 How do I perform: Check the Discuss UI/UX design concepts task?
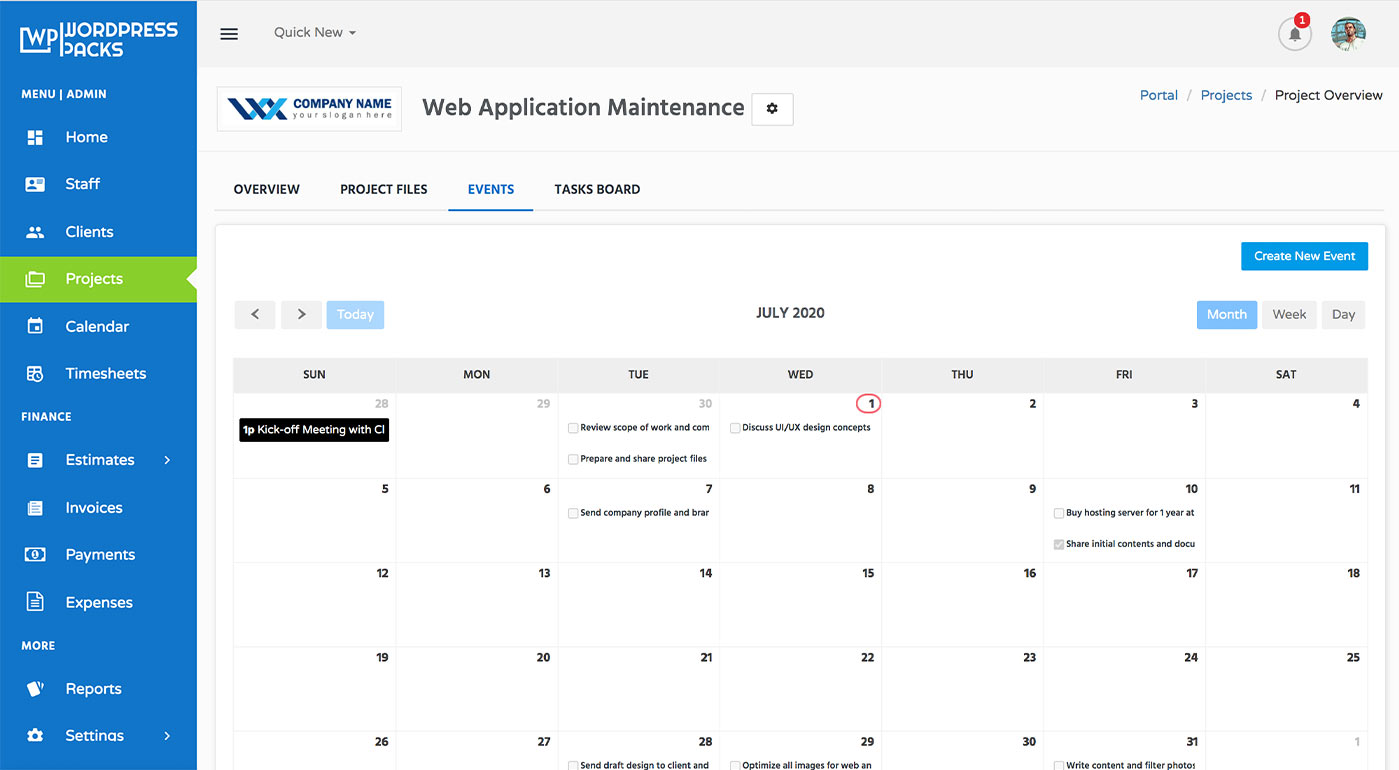735,427
